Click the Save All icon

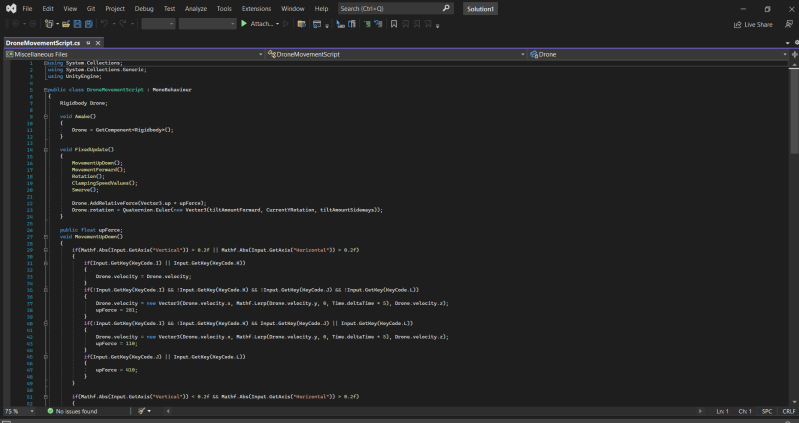tap(88, 23)
